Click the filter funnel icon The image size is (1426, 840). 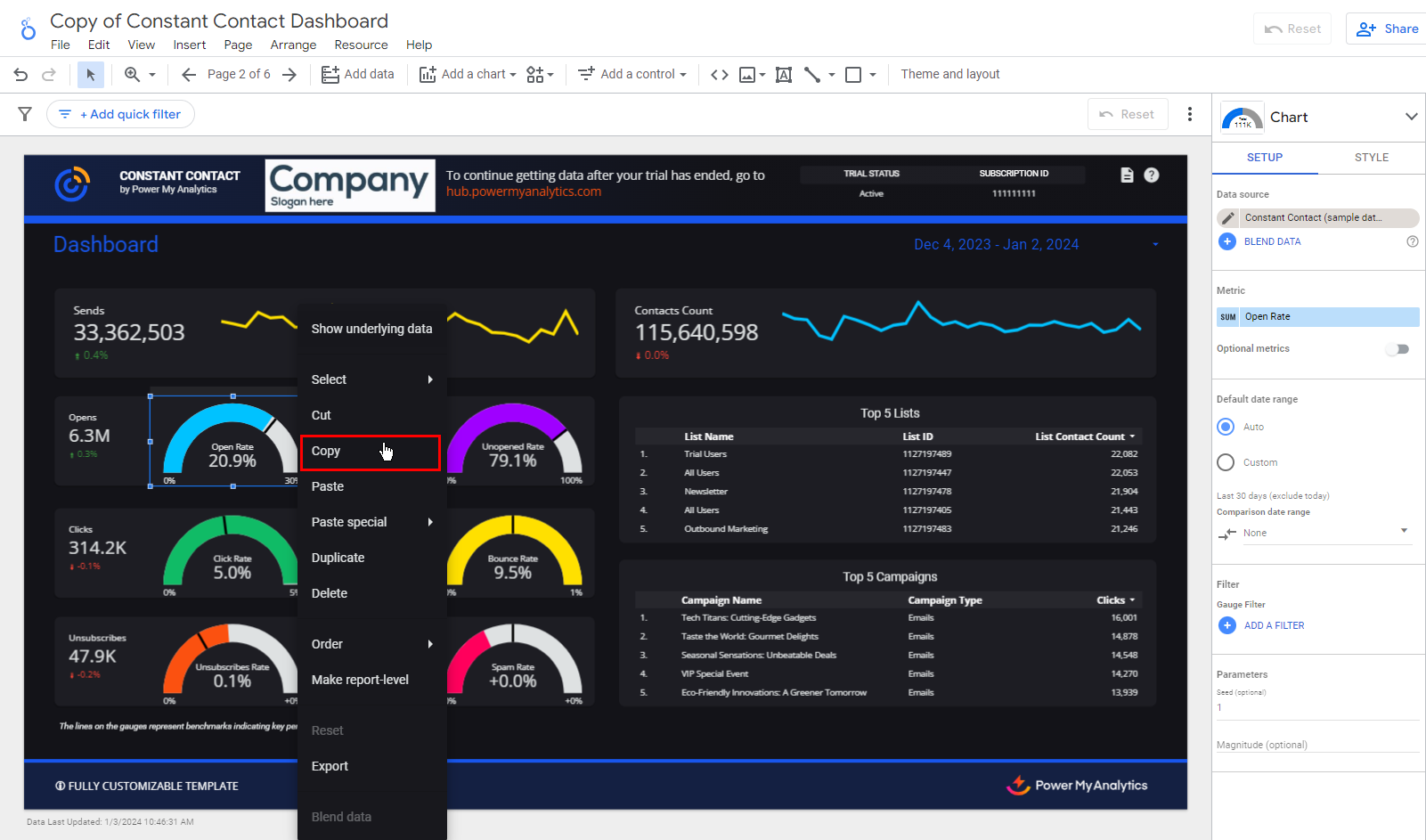pos(25,114)
